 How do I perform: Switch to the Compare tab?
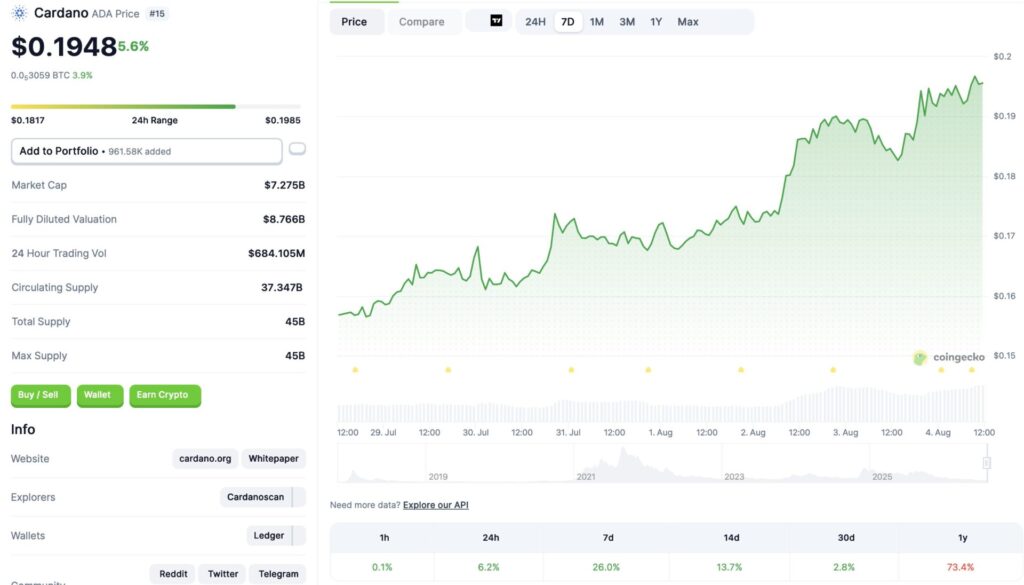pyautogui.click(x=422, y=22)
